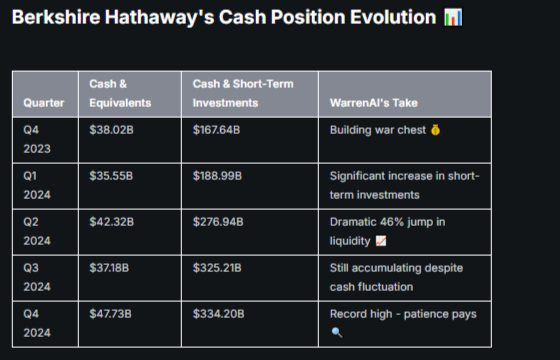Screen dimensions: 560x360
Task: Click Cash & Short-Term Investments header
Action: point(243,94)
